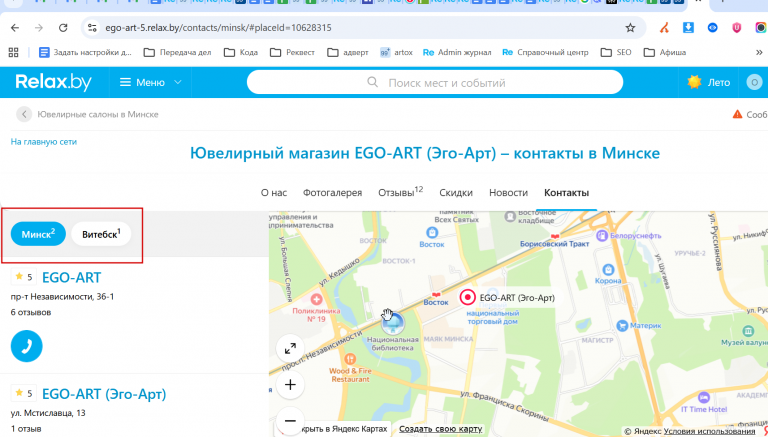Click the Белоруснефть map marker

(601, 236)
